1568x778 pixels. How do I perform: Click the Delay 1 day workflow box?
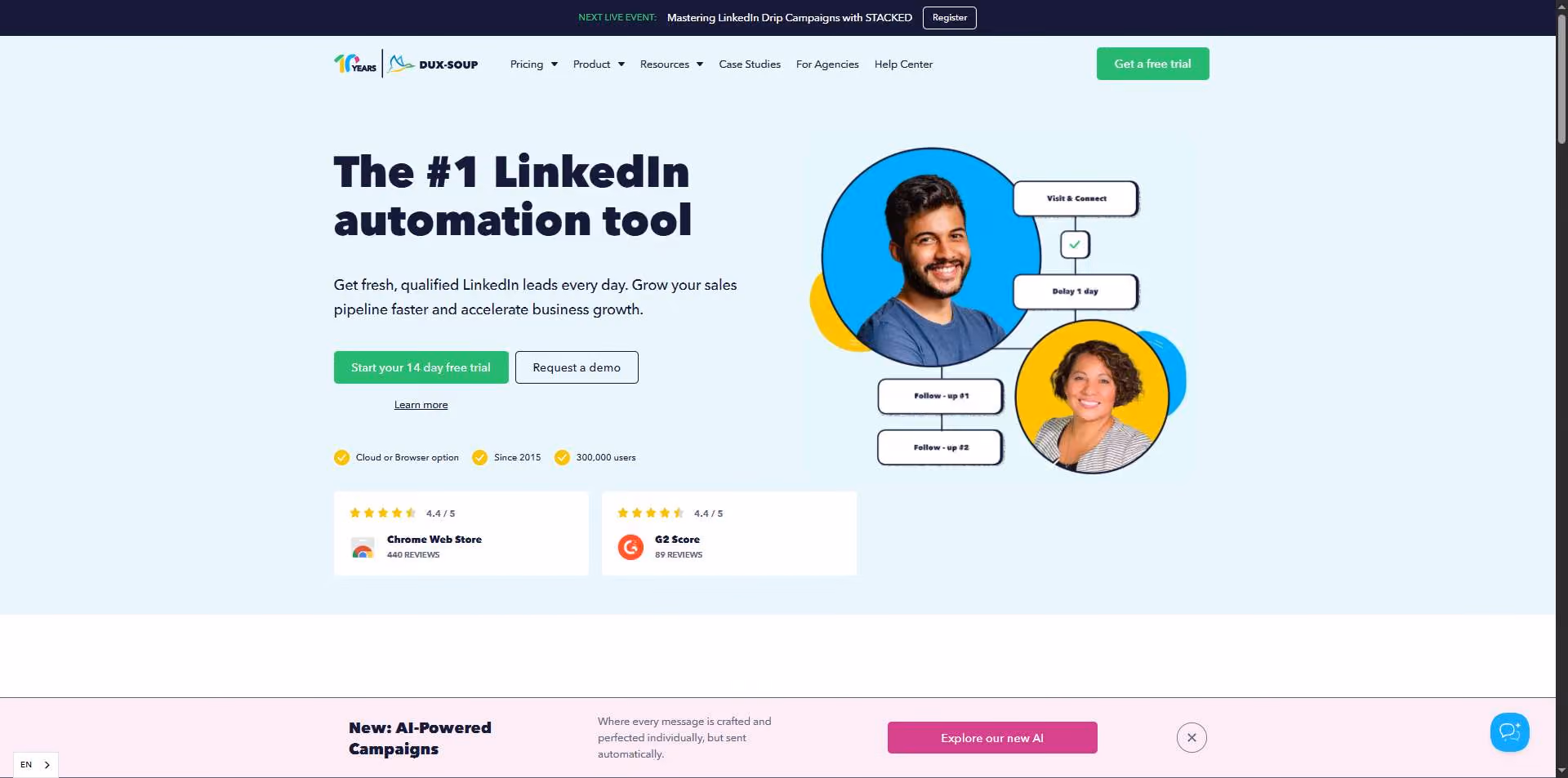[1076, 291]
